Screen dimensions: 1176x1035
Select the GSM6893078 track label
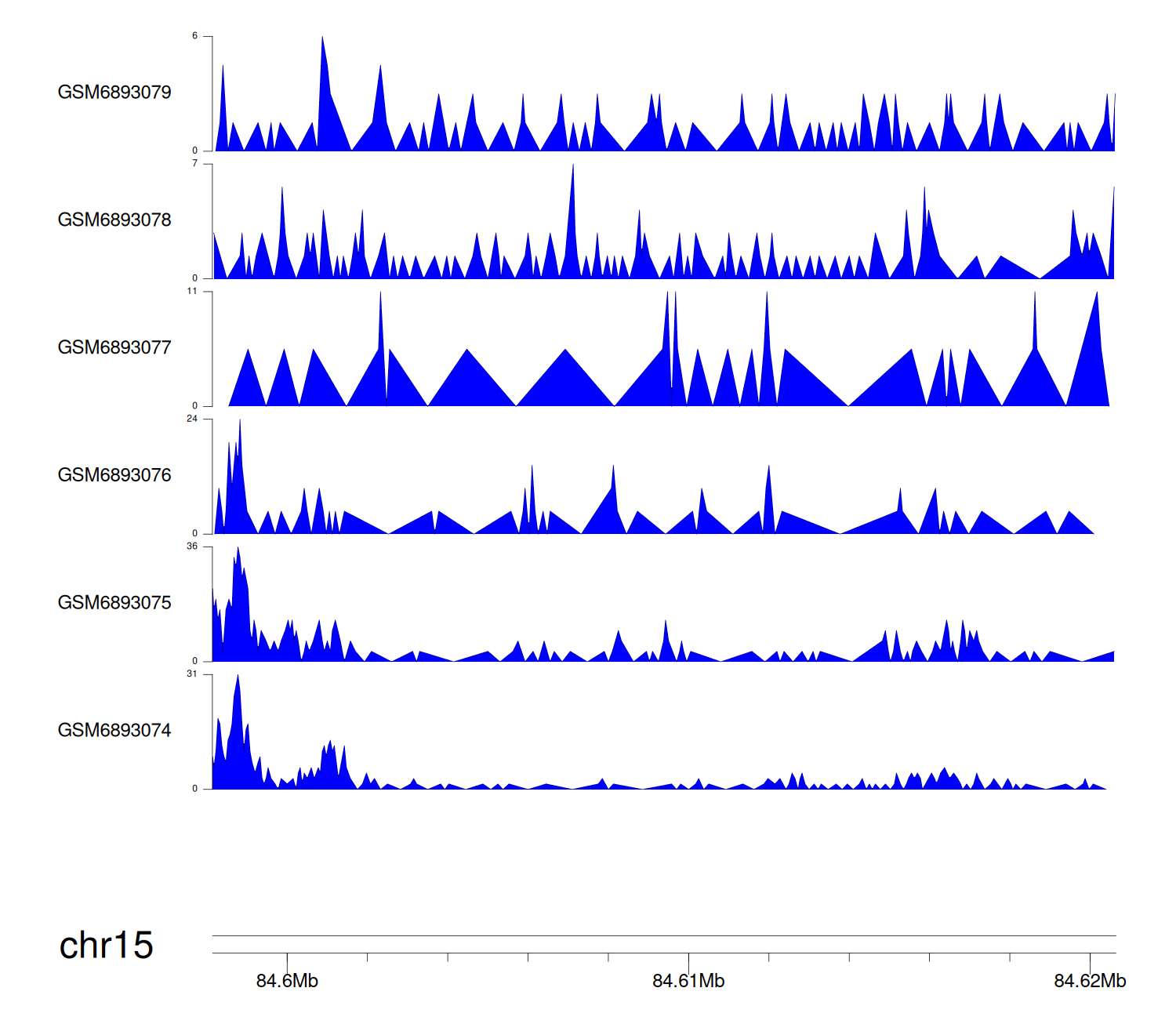pyautogui.click(x=114, y=220)
